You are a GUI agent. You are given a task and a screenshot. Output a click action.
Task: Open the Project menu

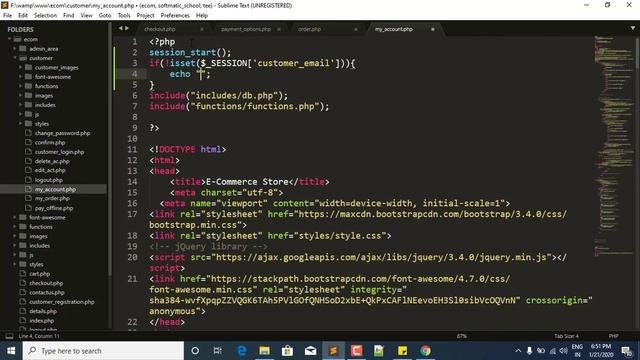(x=145, y=16)
